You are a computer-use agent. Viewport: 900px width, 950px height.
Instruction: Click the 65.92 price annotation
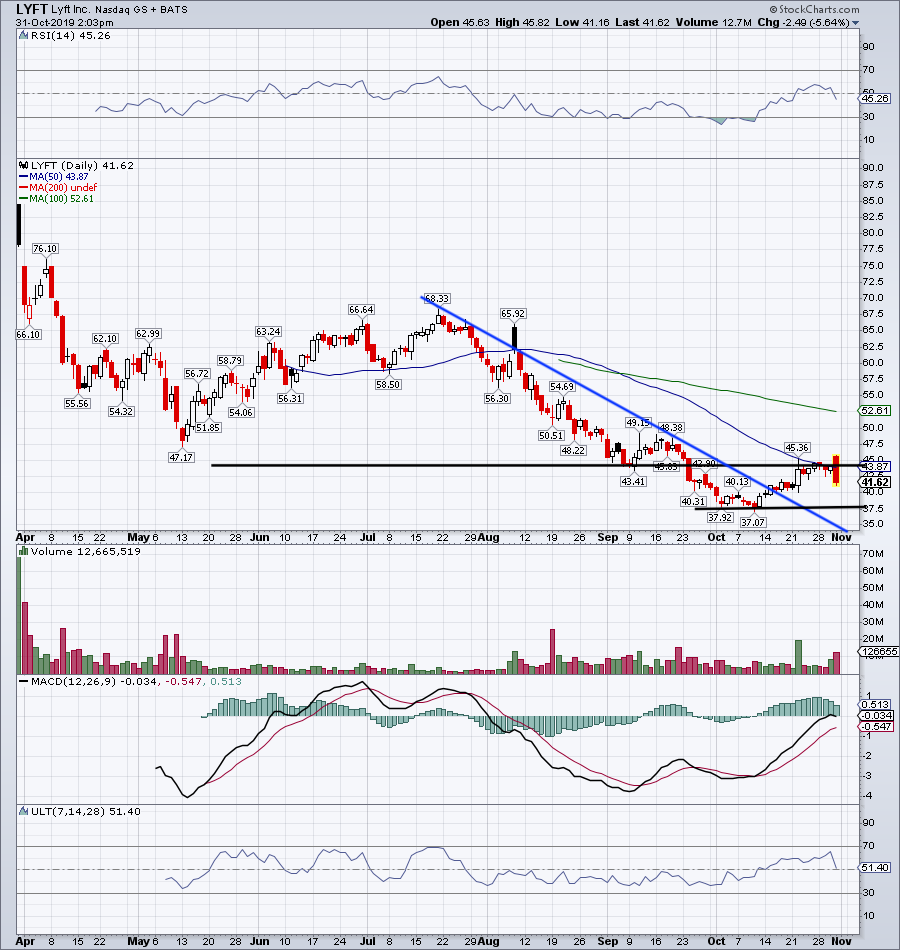(x=513, y=314)
